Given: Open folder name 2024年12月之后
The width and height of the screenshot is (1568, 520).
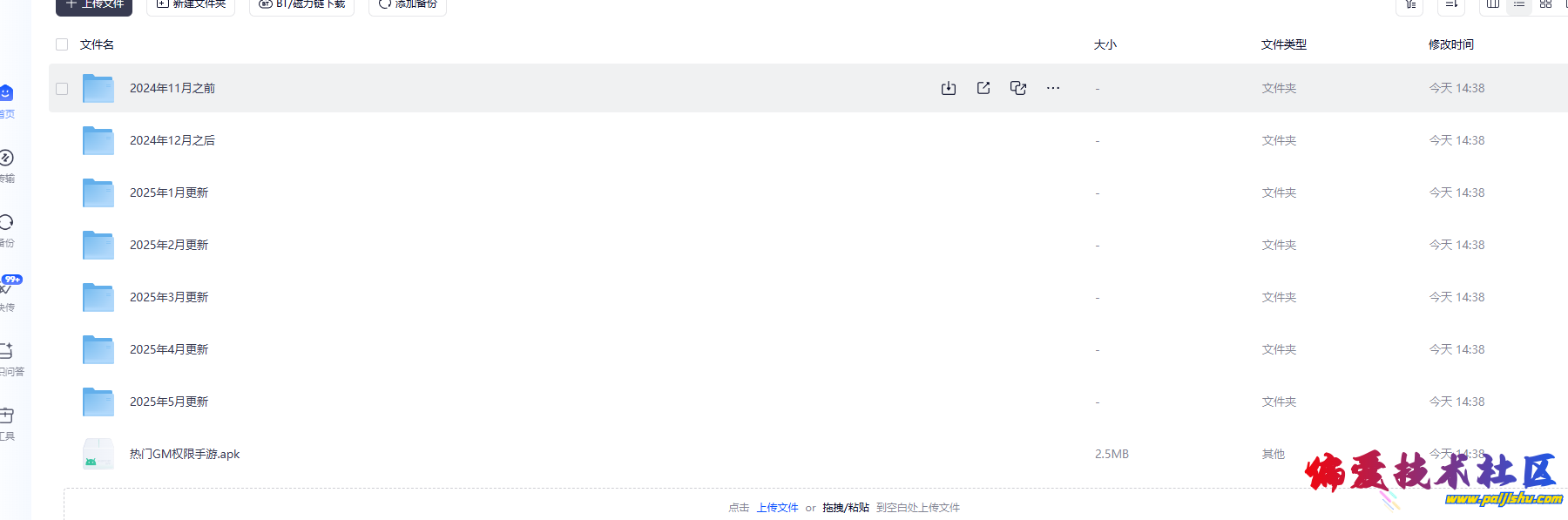Looking at the screenshot, I should tap(172, 140).
